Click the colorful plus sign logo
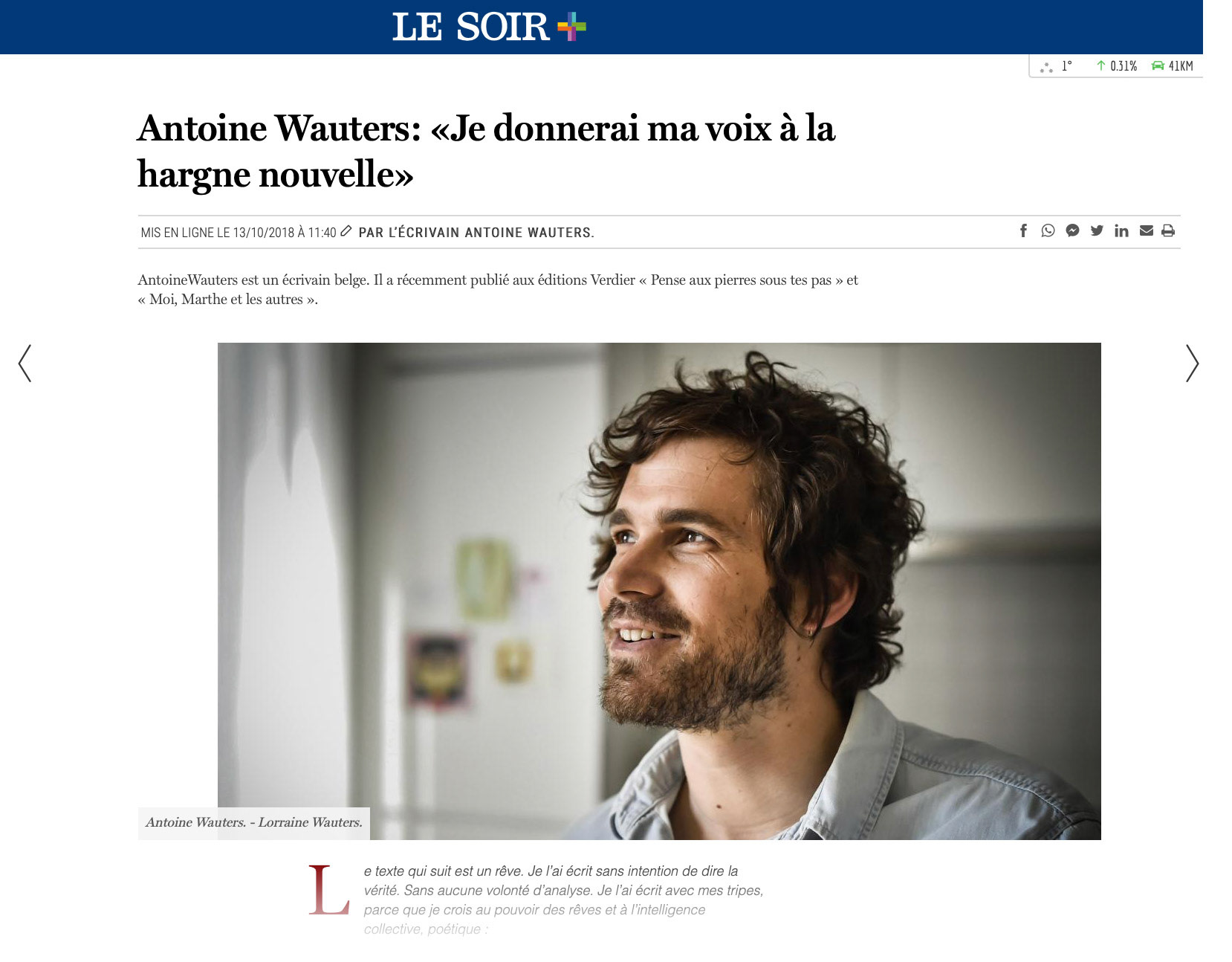Viewport: 1232px width, 962px height. coord(571,27)
